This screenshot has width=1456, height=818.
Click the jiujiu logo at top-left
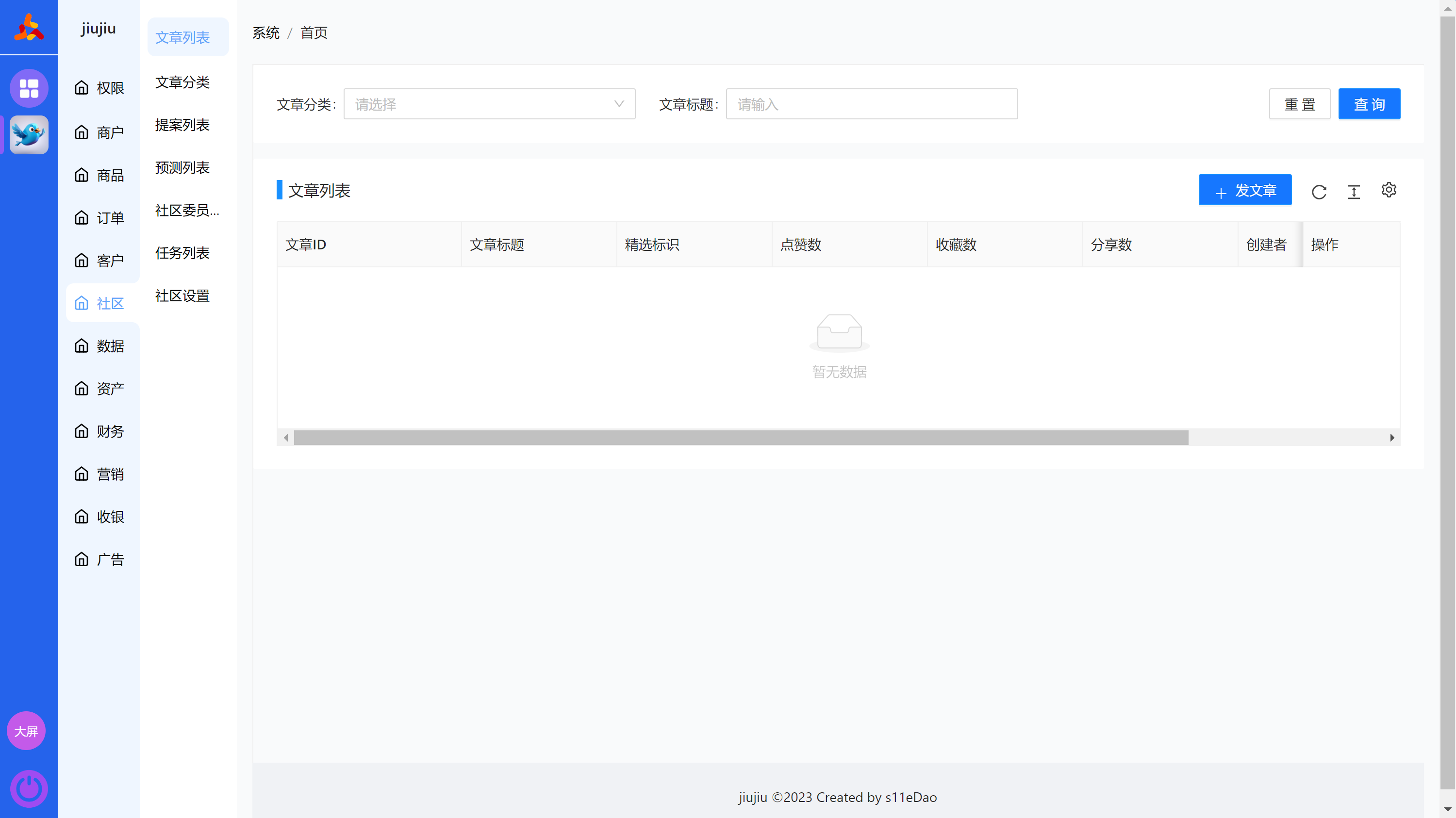(29, 28)
